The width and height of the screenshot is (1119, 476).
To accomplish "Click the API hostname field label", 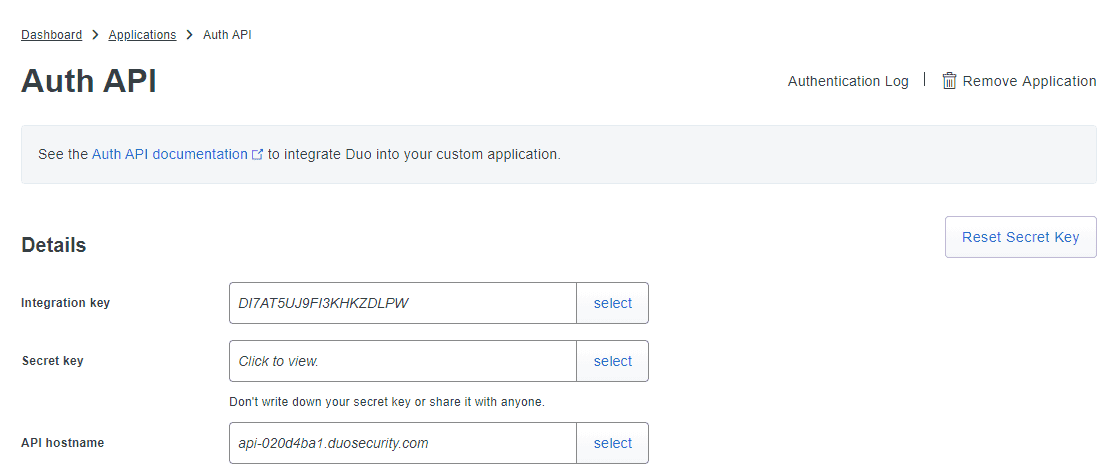I will (62, 443).
